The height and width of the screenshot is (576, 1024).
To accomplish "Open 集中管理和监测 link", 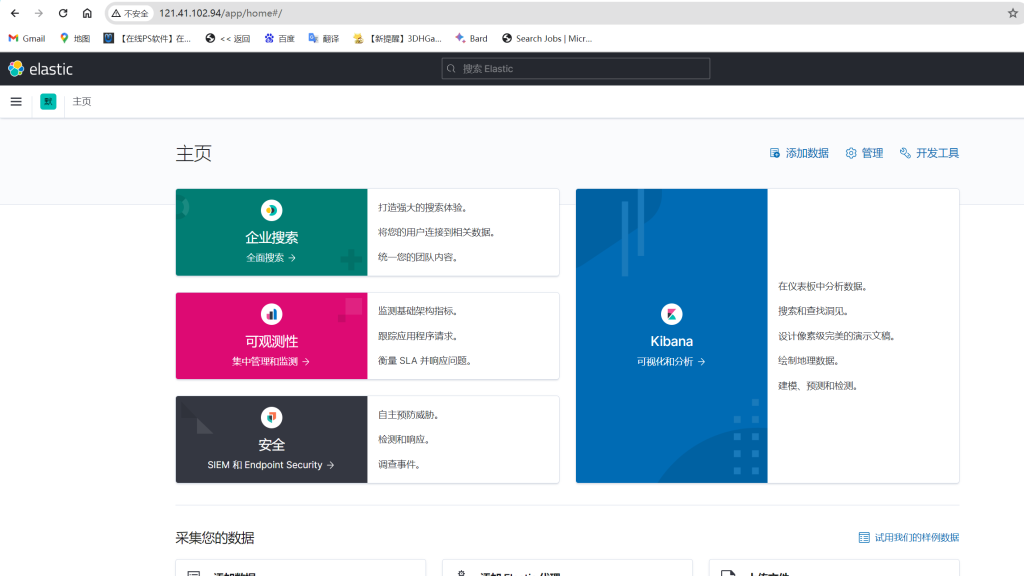I will coord(271,362).
